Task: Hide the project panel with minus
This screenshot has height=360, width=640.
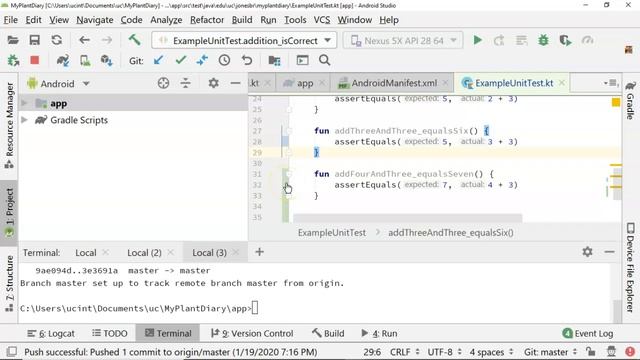Action: 236,83
